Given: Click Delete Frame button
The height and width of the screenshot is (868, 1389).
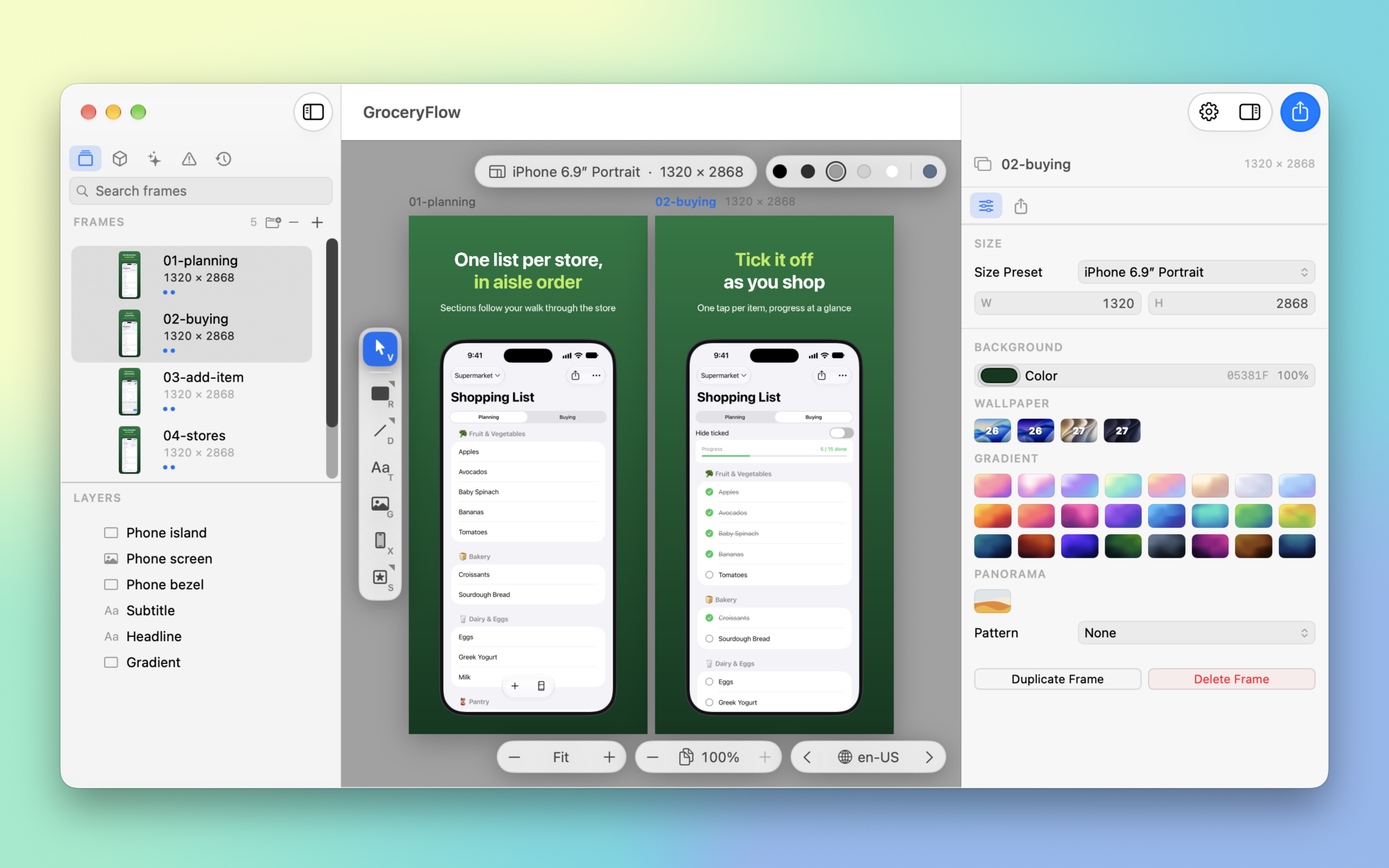Looking at the screenshot, I should point(1232,679).
